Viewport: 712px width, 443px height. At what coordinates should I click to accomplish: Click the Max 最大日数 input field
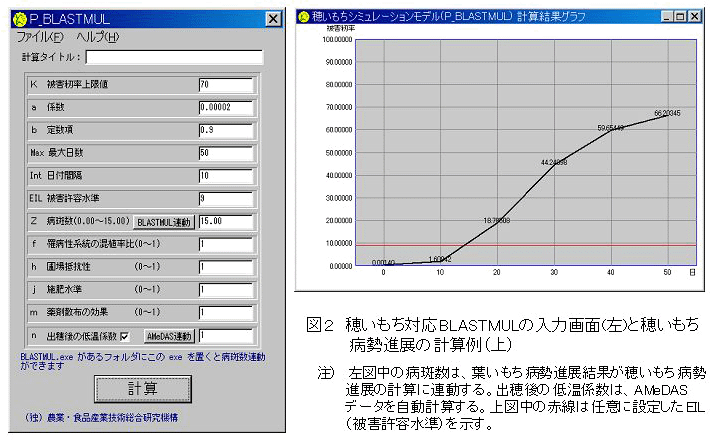click(x=225, y=153)
